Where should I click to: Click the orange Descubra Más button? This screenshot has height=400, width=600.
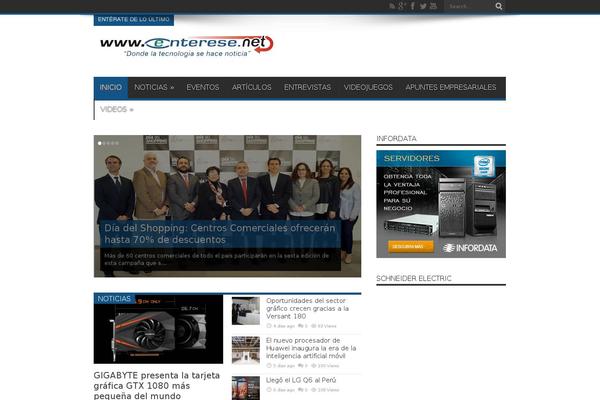[x=411, y=247]
